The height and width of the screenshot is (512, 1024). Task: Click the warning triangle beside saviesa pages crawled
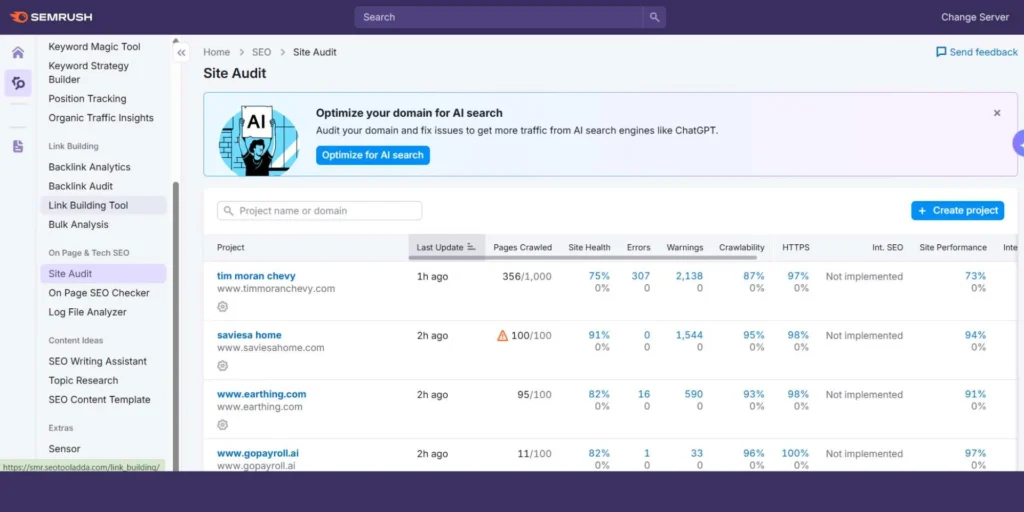(502, 336)
